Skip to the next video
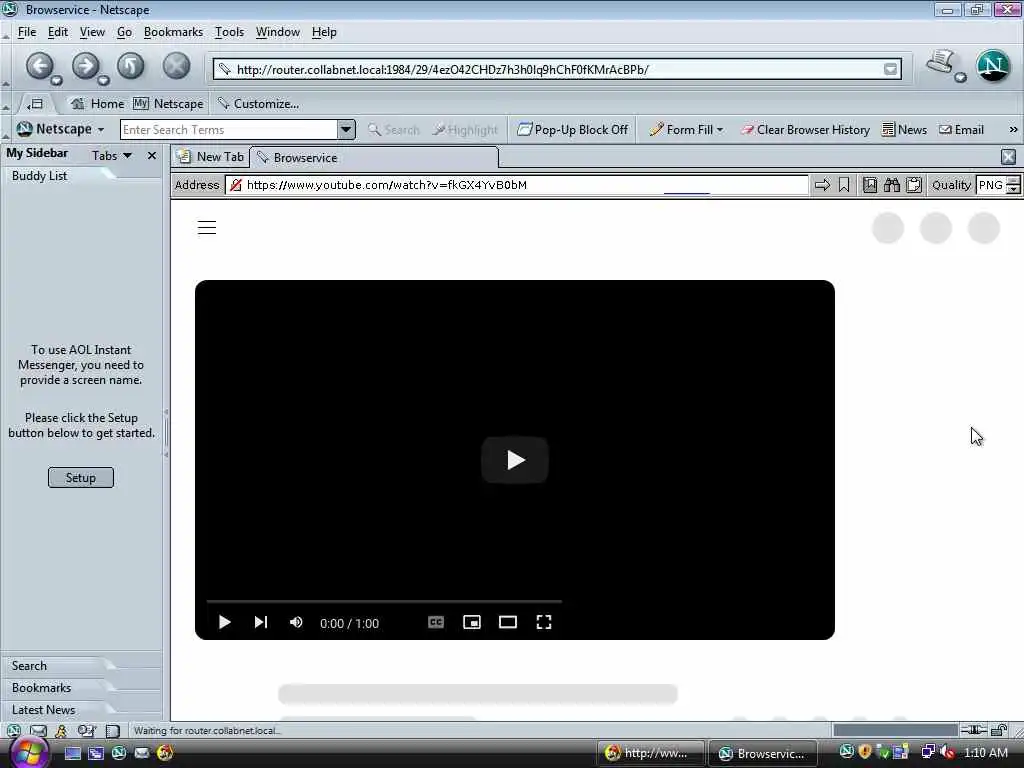This screenshot has height=768, width=1024. 261,622
